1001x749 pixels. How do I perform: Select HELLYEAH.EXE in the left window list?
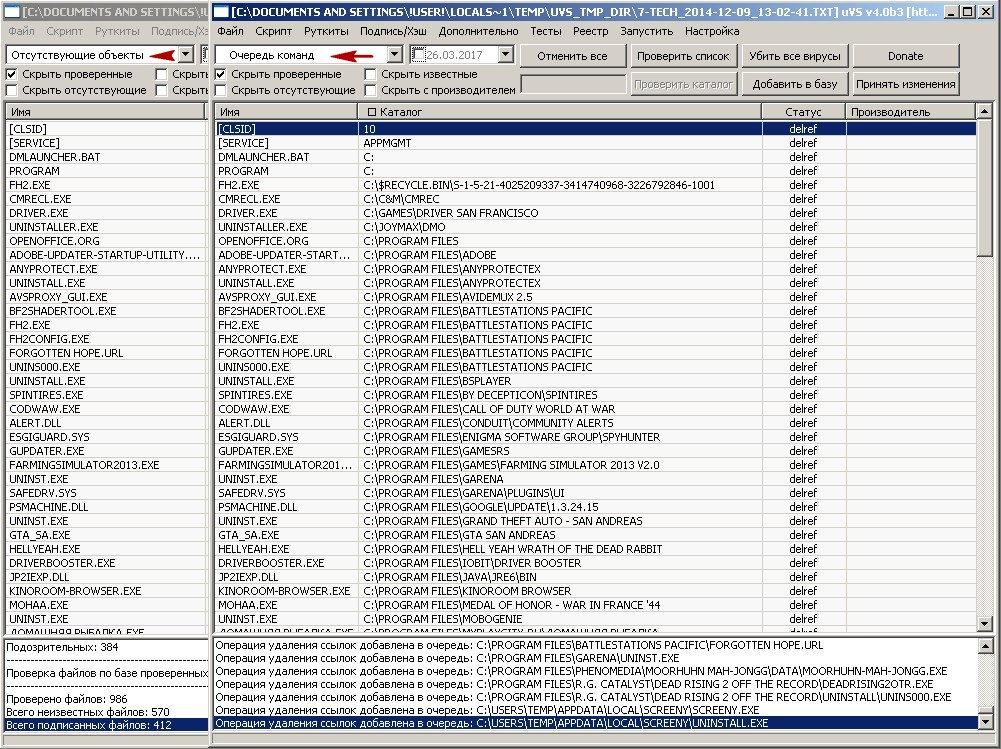tap(106, 549)
